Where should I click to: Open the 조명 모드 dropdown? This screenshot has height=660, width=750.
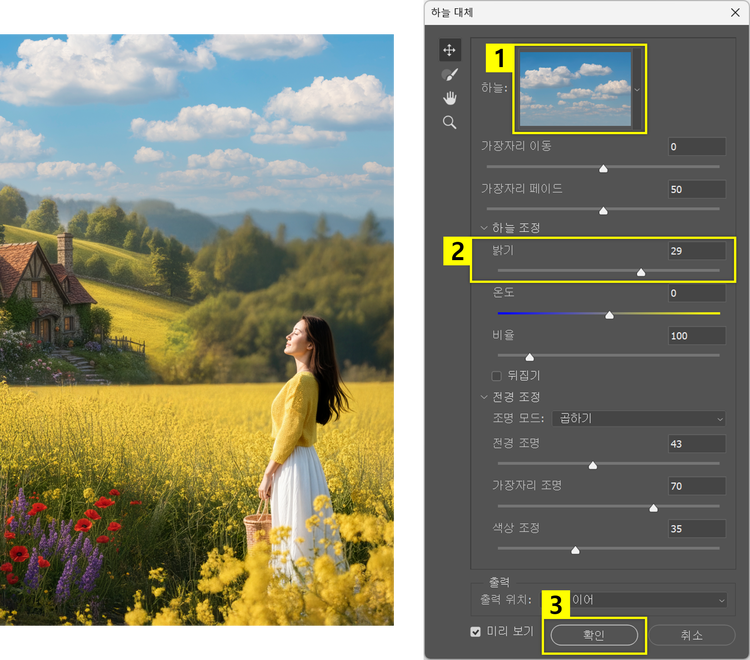638,418
